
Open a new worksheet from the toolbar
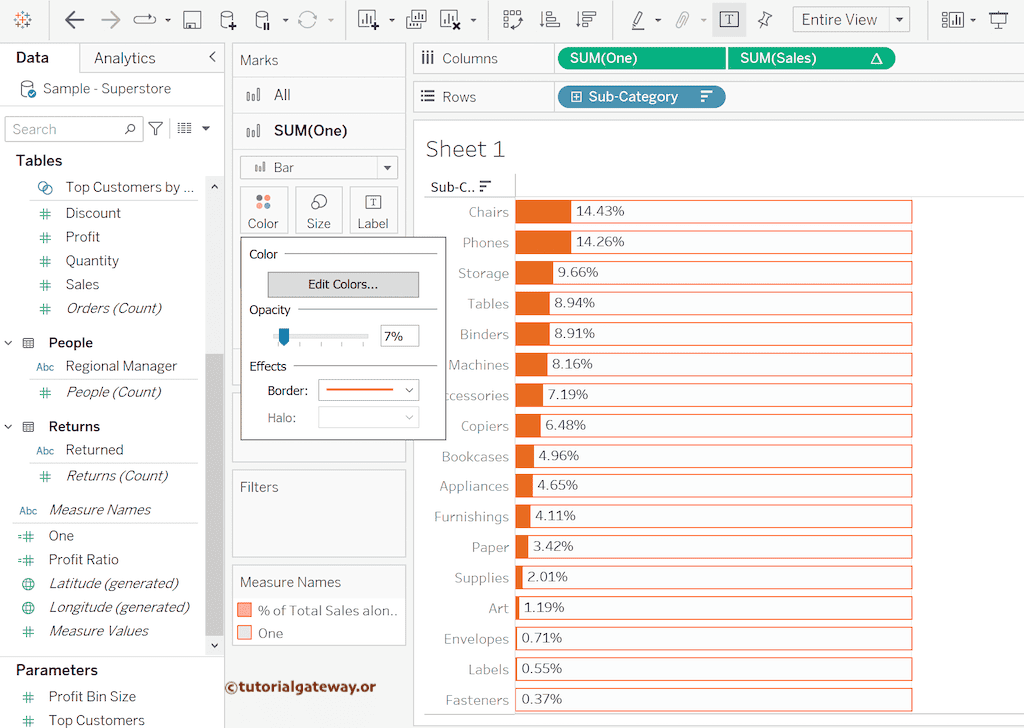click(366, 20)
